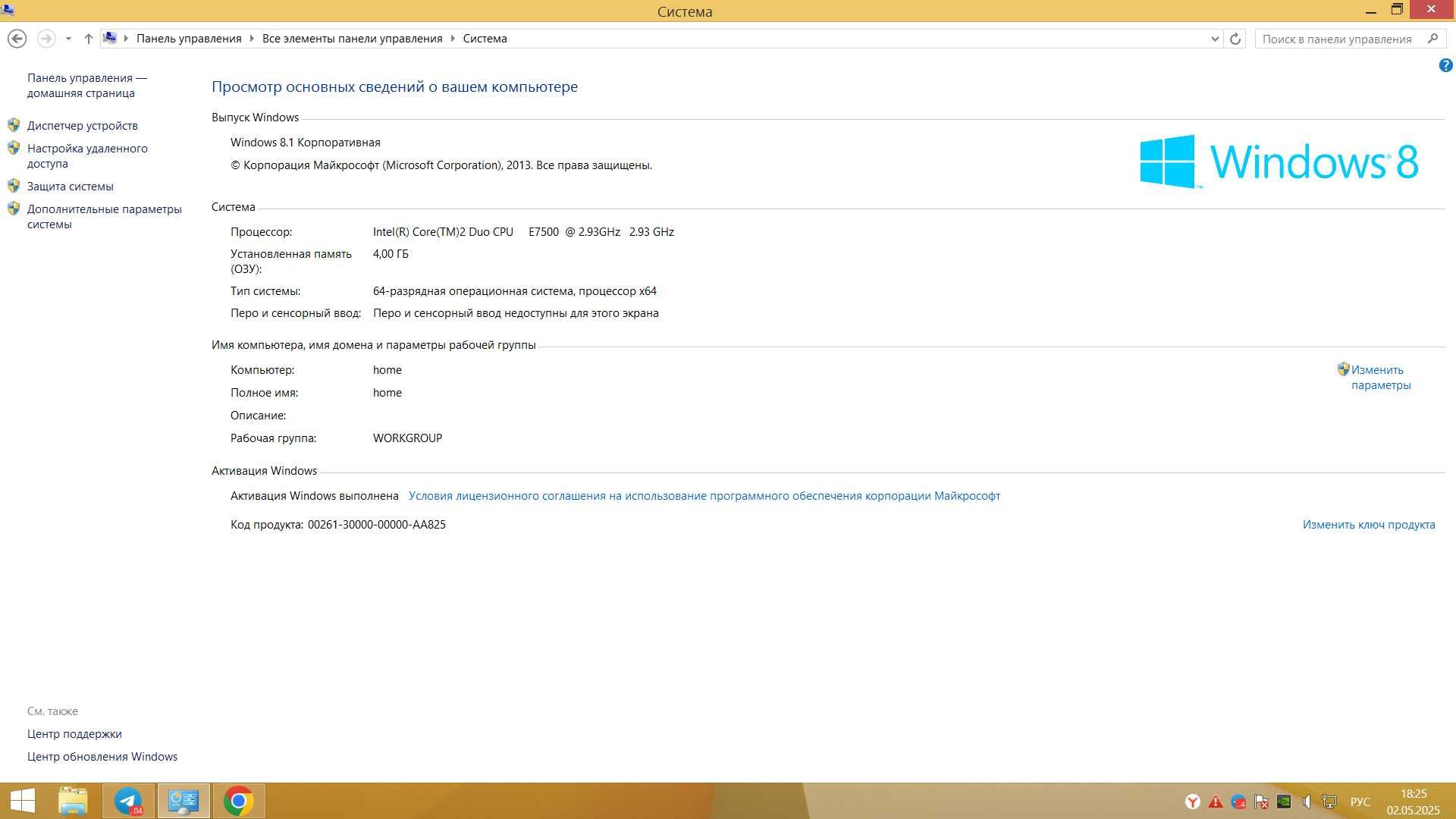
Task: Open "Защита системы" link
Action: click(x=71, y=187)
